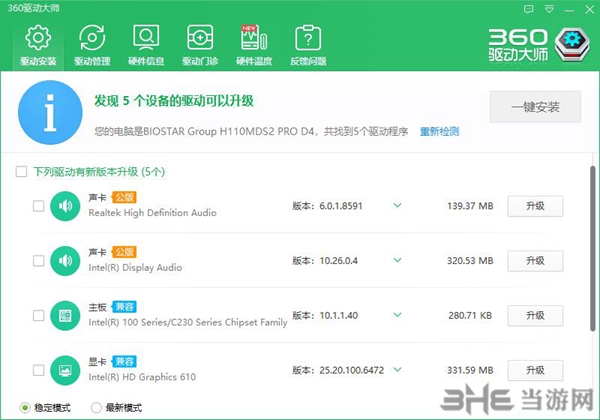Viewport: 600px width, 420px height.
Task: Upgrade the Intel 100 Series chipset driver
Action: pyautogui.click(x=535, y=316)
